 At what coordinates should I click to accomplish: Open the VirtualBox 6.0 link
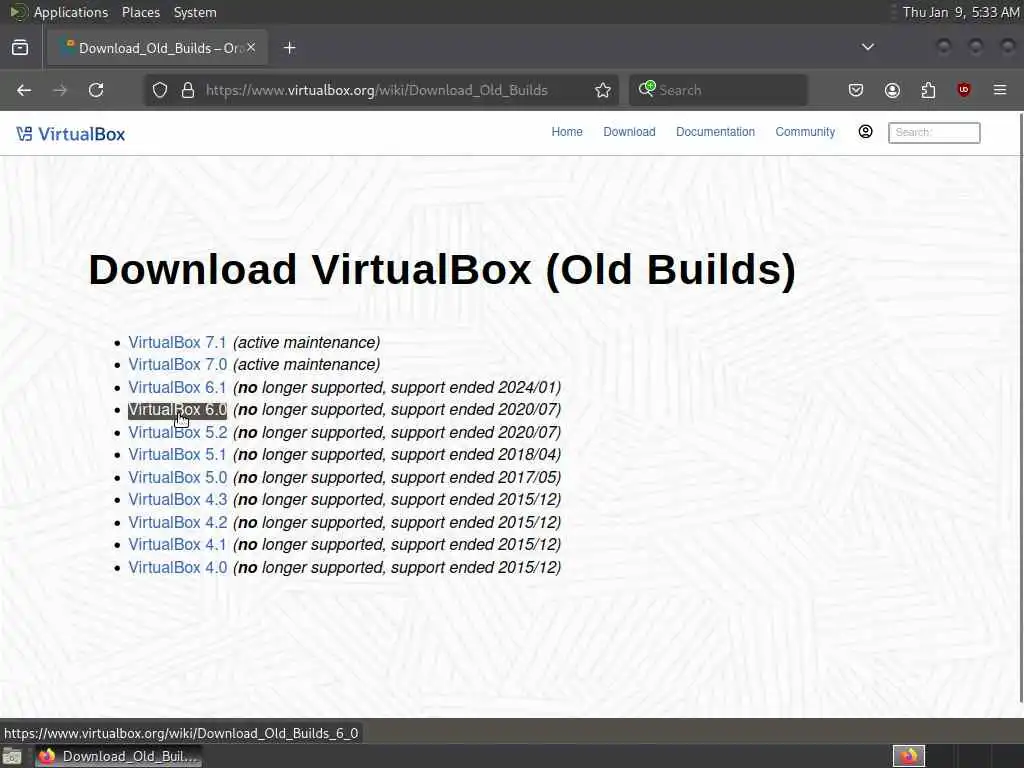coord(177,409)
